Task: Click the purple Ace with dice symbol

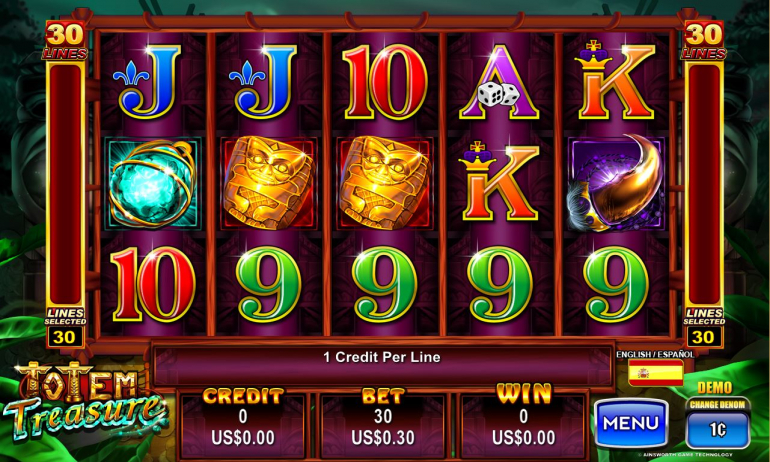Action: coord(499,82)
